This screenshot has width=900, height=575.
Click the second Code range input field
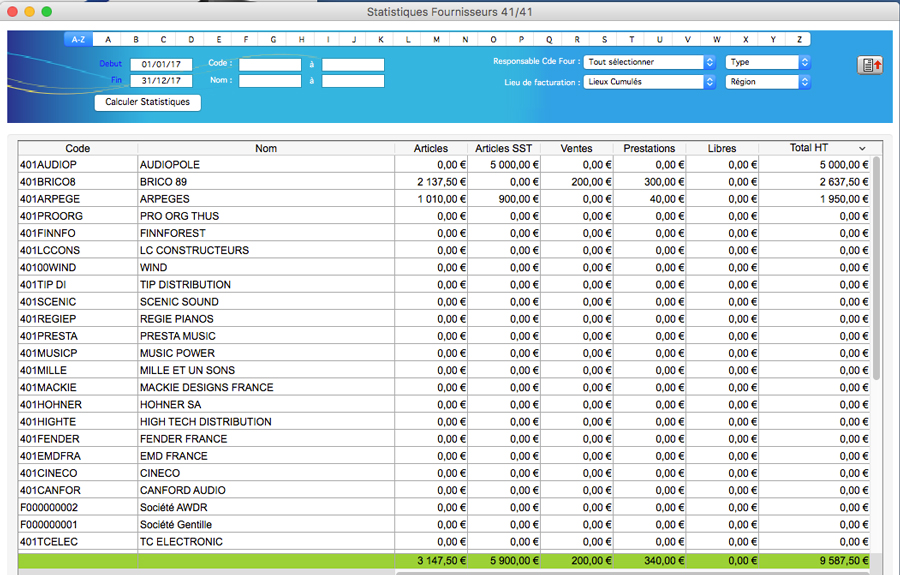[353, 64]
